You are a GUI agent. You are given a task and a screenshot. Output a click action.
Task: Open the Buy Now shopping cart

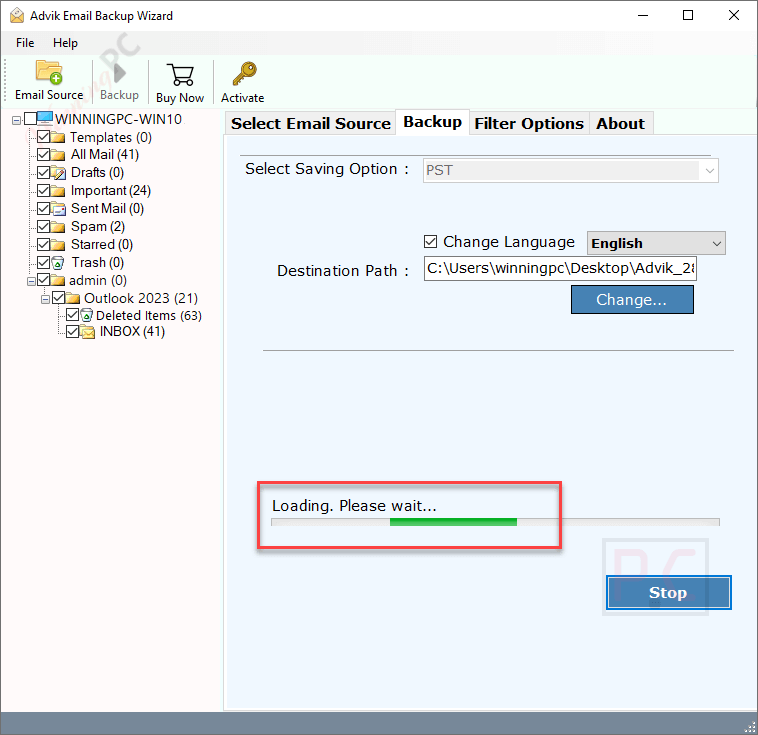click(180, 75)
